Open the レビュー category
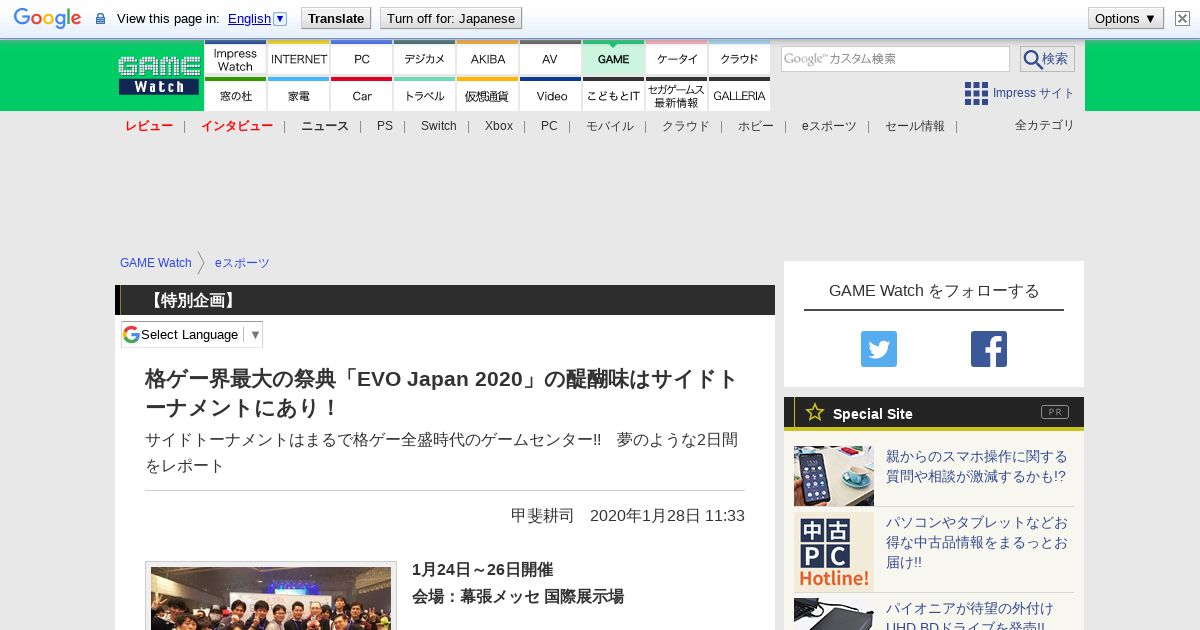The height and width of the screenshot is (630, 1200). [149, 126]
